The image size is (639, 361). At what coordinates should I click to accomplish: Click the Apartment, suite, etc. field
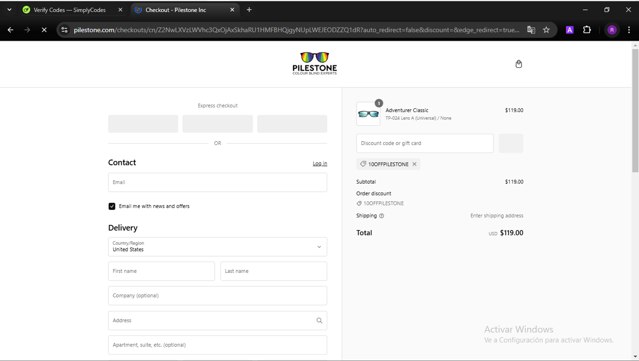pyautogui.click(x=218, y=345)
